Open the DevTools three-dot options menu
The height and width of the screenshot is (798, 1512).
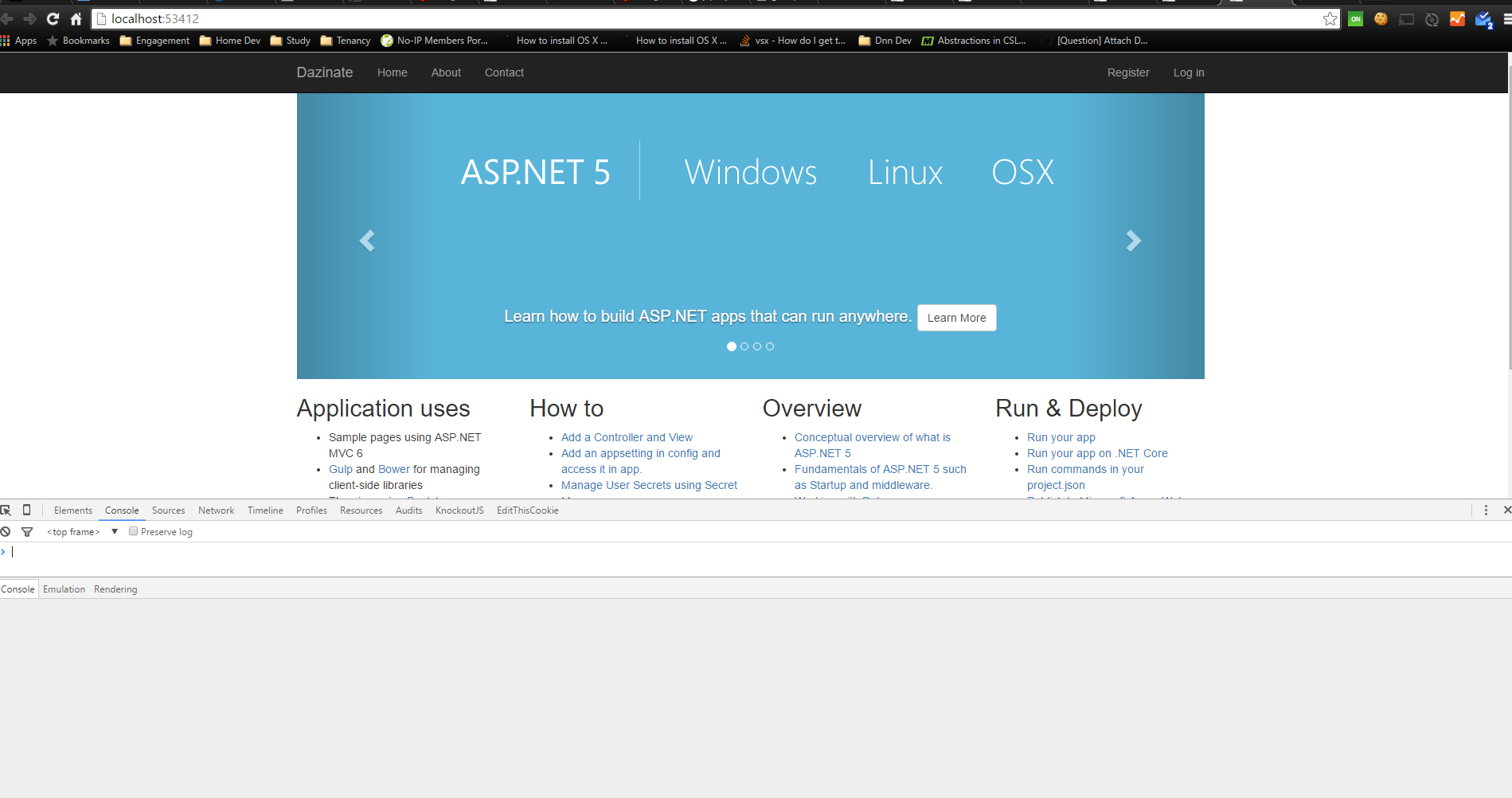pyautogui.click(x=1486, y=510)
